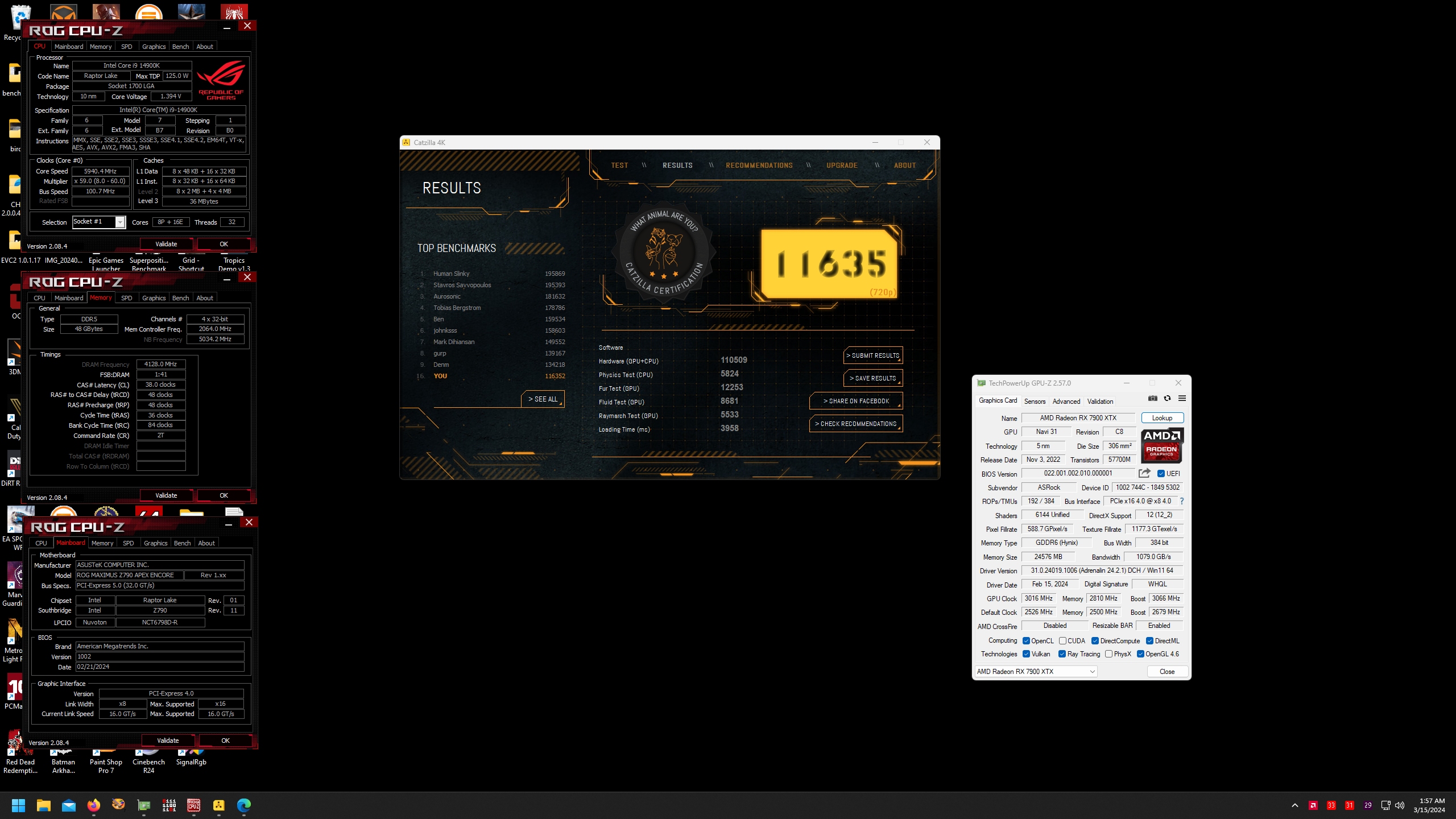1456x819 pixels.
Task: Click CHECK RECOMMENDATIONS button
Action: [x=856, y=424]
